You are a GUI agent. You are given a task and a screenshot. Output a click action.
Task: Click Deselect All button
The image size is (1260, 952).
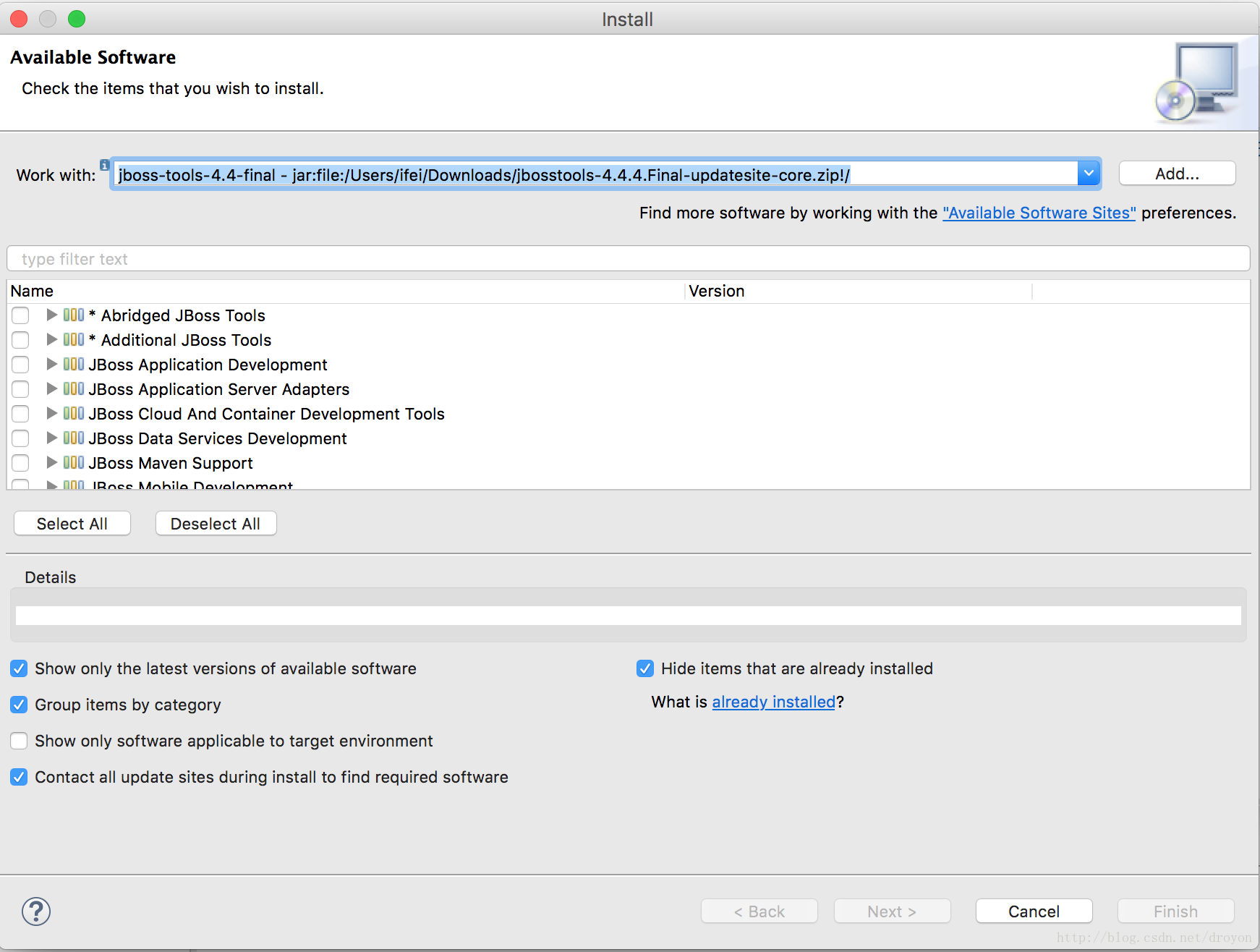click(216, 524)
